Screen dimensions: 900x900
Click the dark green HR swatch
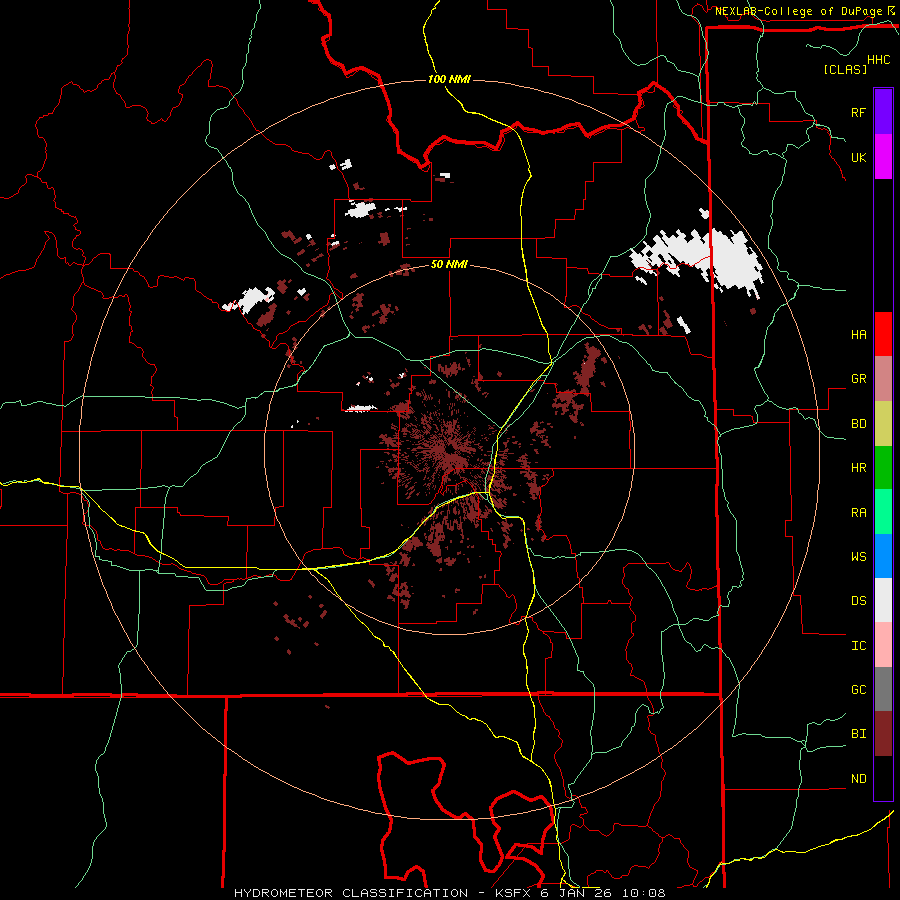click(883, 468)
